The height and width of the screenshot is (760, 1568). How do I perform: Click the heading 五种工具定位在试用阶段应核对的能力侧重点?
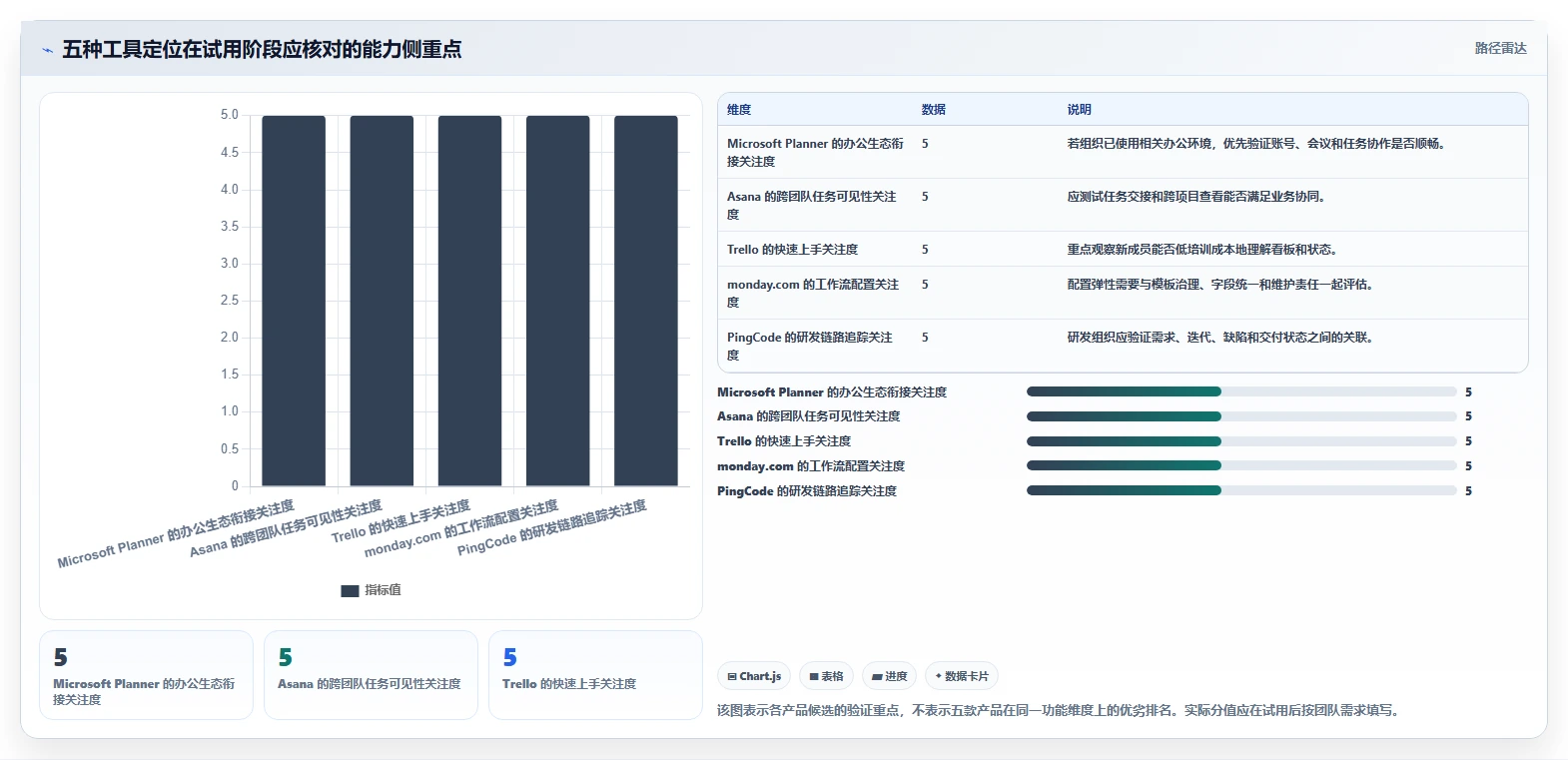(262, 50)
